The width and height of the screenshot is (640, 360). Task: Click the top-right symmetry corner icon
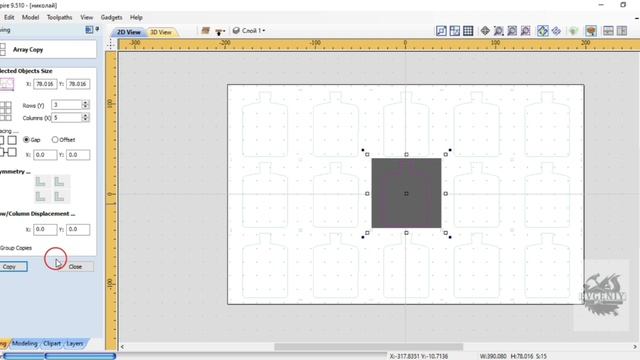click(60, 182)
